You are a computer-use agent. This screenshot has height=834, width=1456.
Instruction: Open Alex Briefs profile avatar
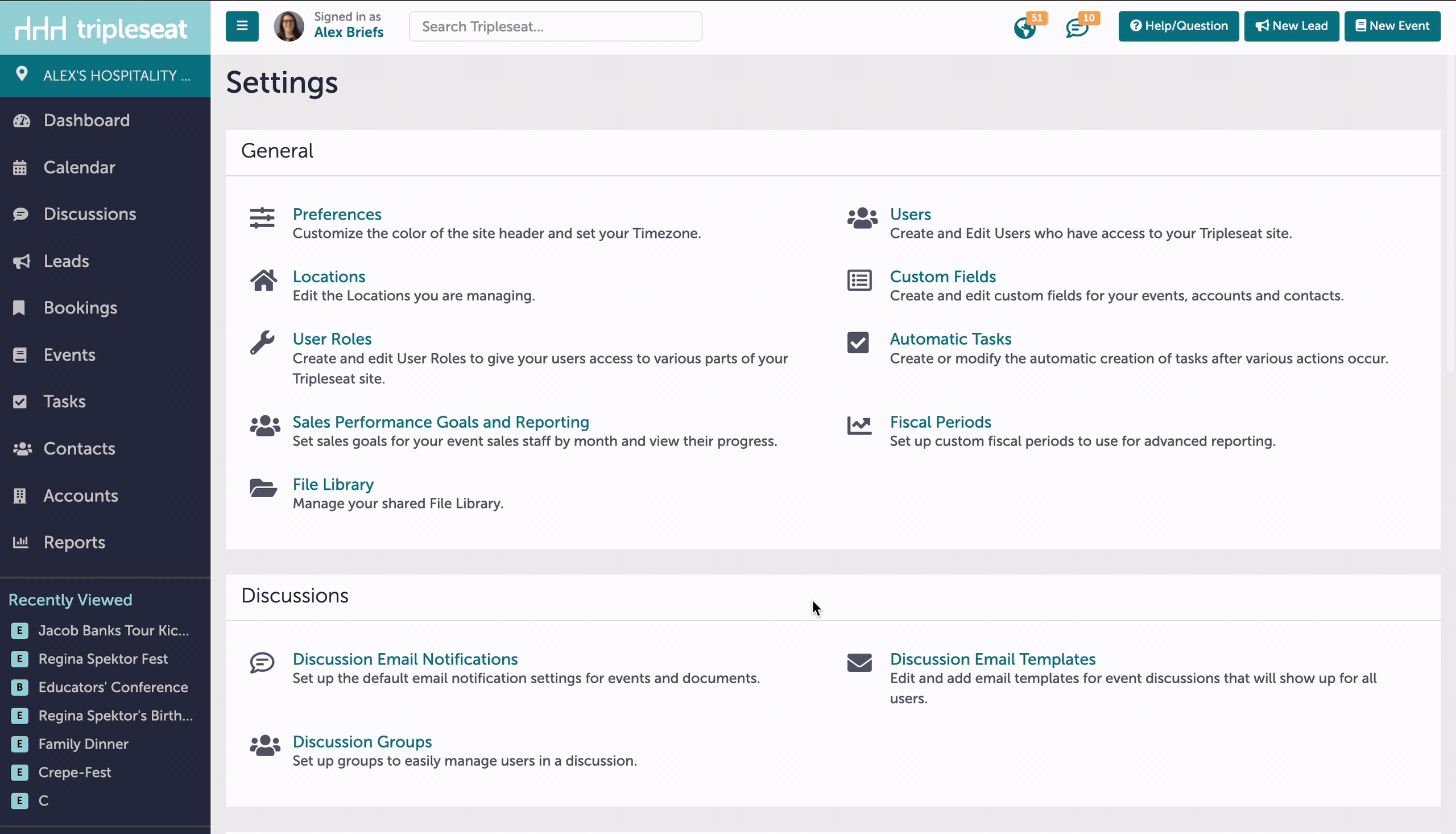[289, 26]
